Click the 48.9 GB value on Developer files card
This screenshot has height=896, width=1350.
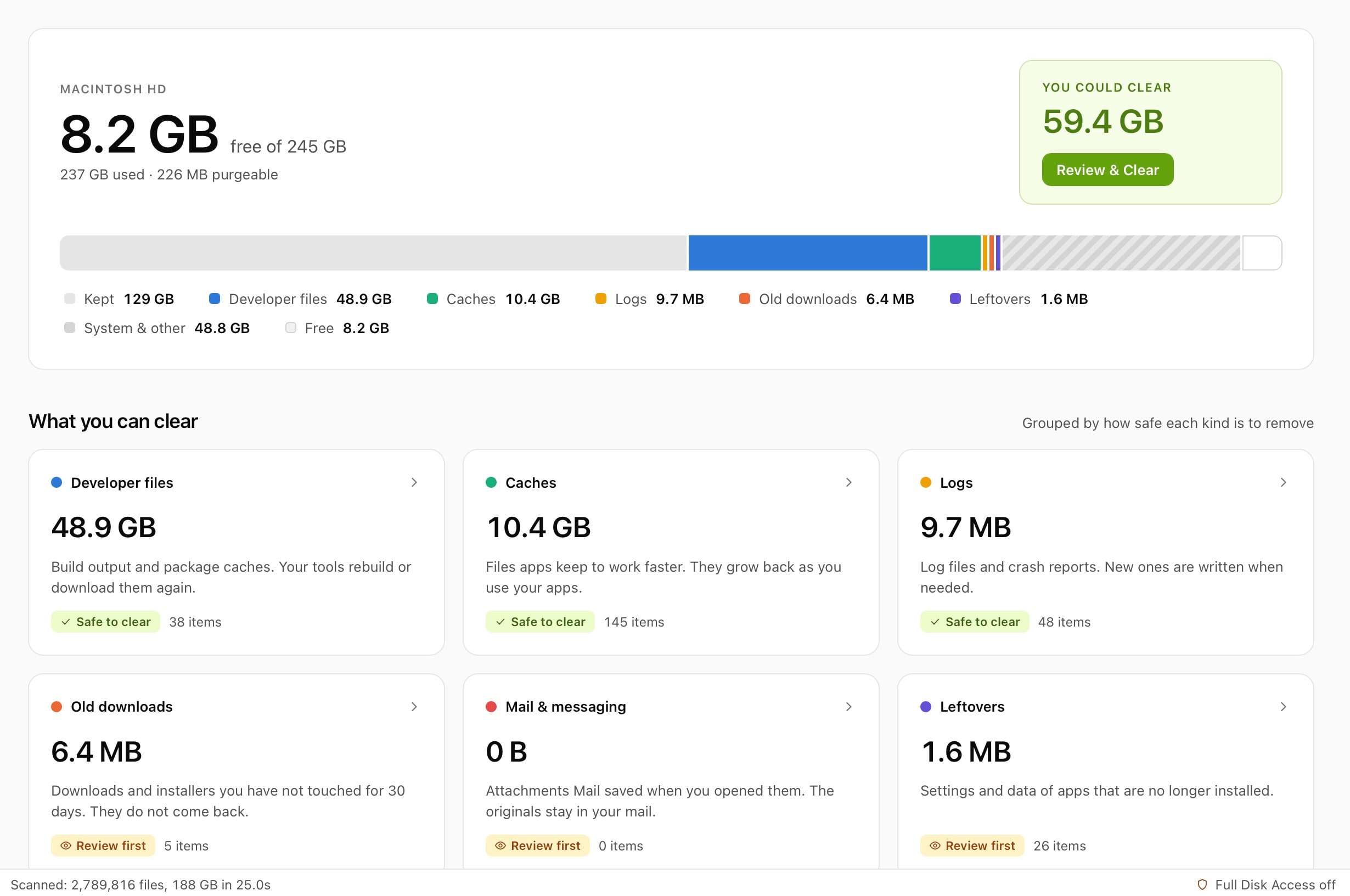click(104, 527)
